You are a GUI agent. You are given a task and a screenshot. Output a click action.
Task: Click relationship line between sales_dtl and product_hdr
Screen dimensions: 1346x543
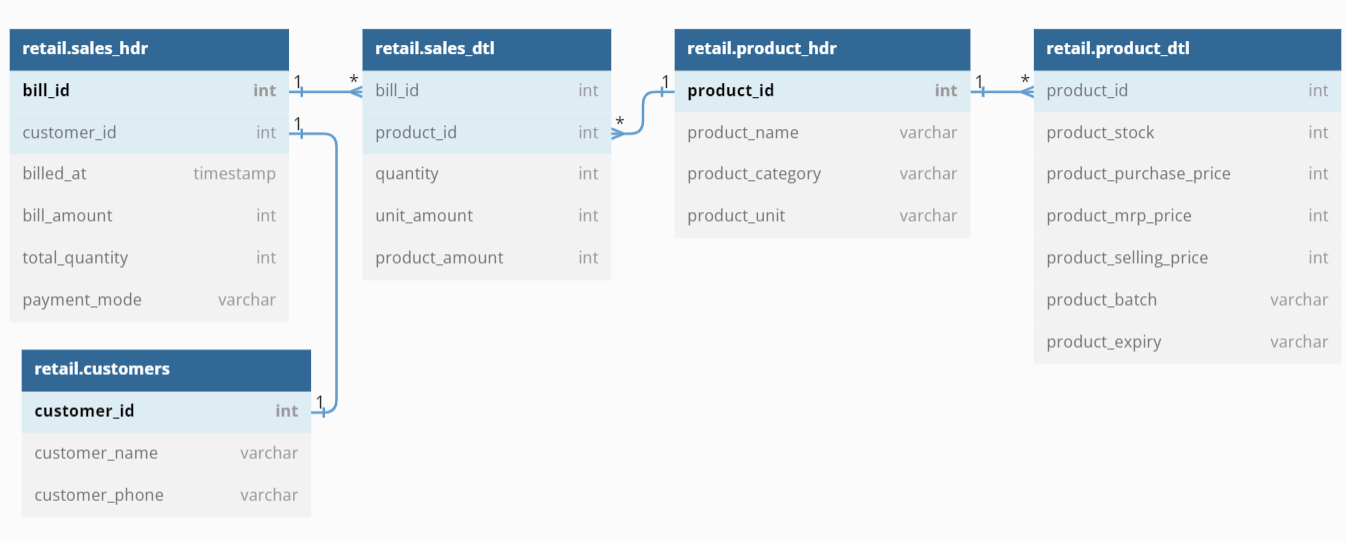(x=642, y=112)
